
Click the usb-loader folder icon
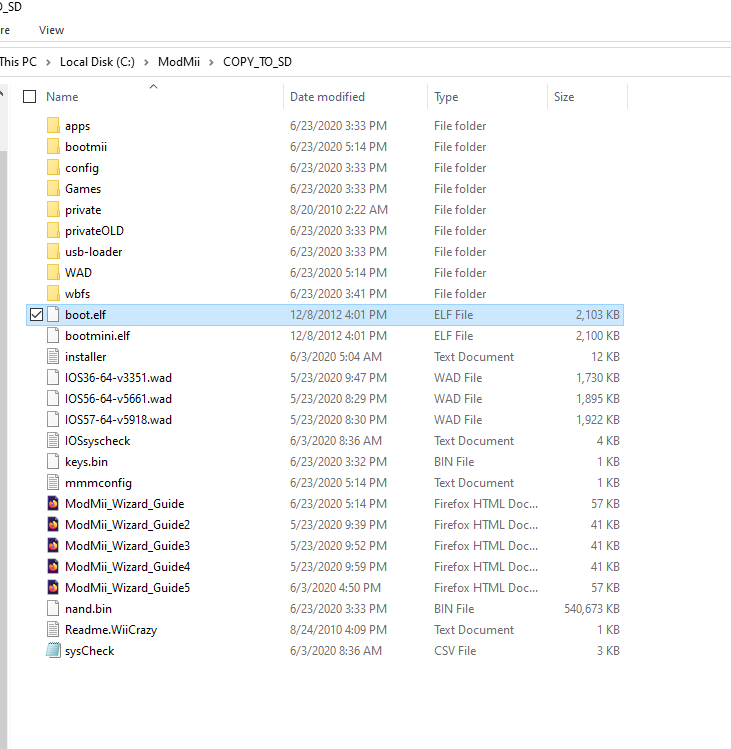(54, 252)
